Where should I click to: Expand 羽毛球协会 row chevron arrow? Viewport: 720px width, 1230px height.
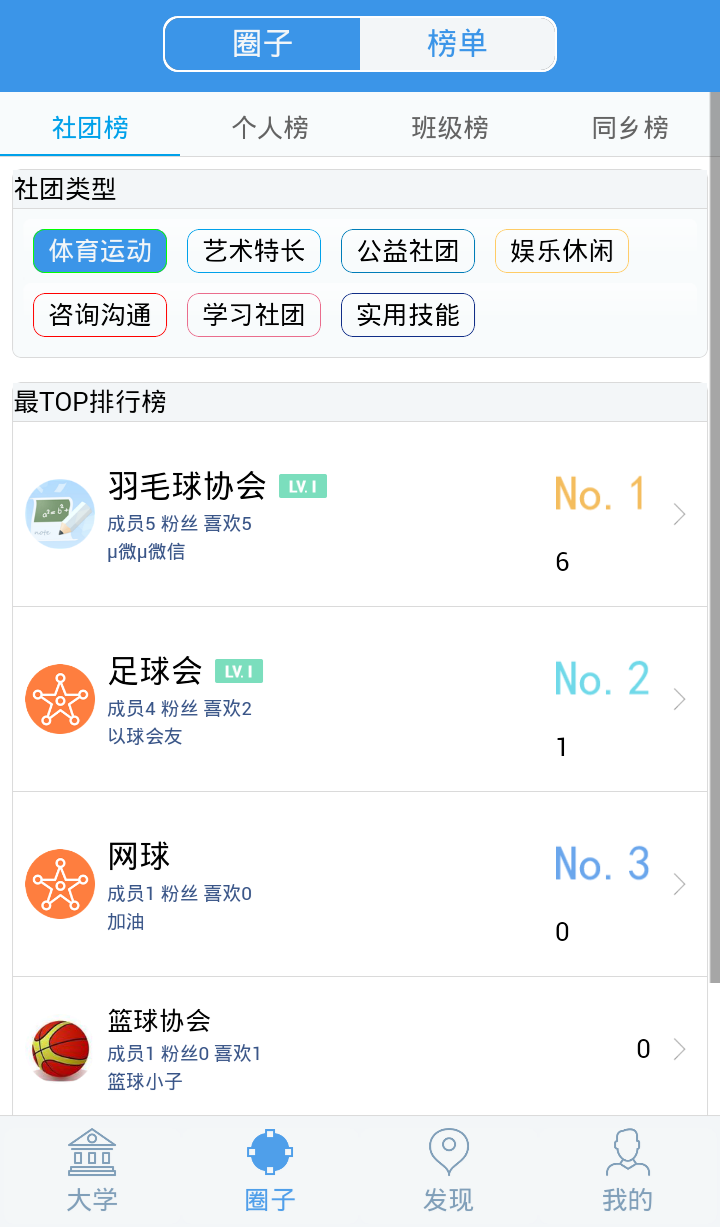click(x=680, y=514)
